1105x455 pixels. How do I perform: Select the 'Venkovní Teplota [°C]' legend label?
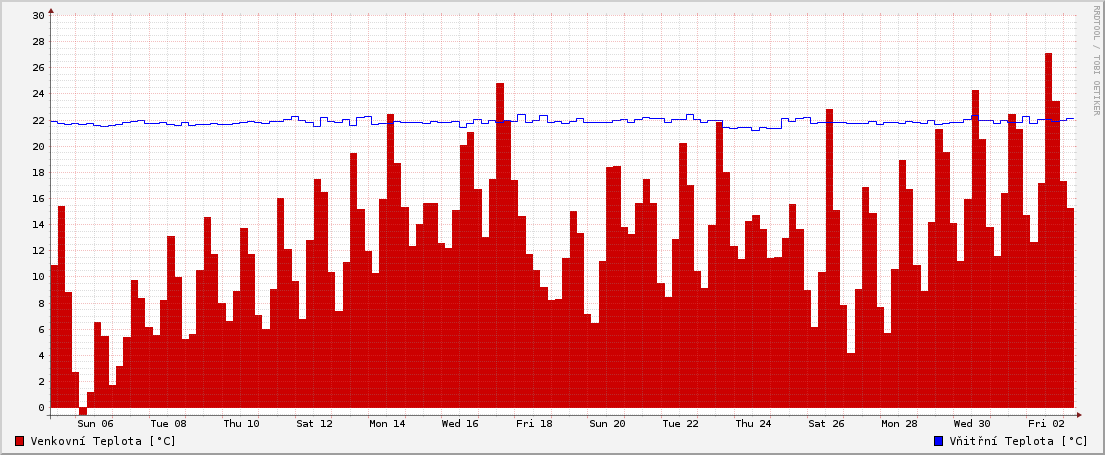point(104,441)
